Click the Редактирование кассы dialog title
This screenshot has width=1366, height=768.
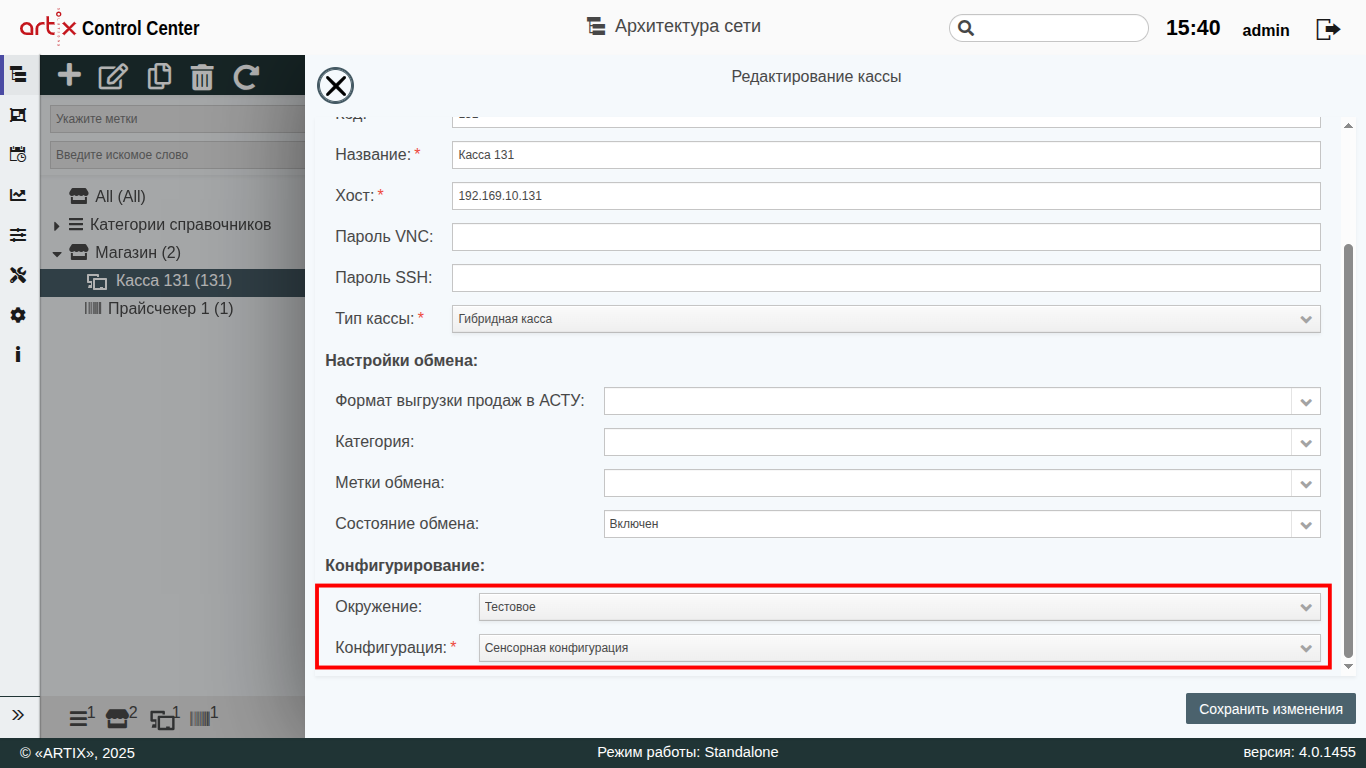tap(816, 77)
